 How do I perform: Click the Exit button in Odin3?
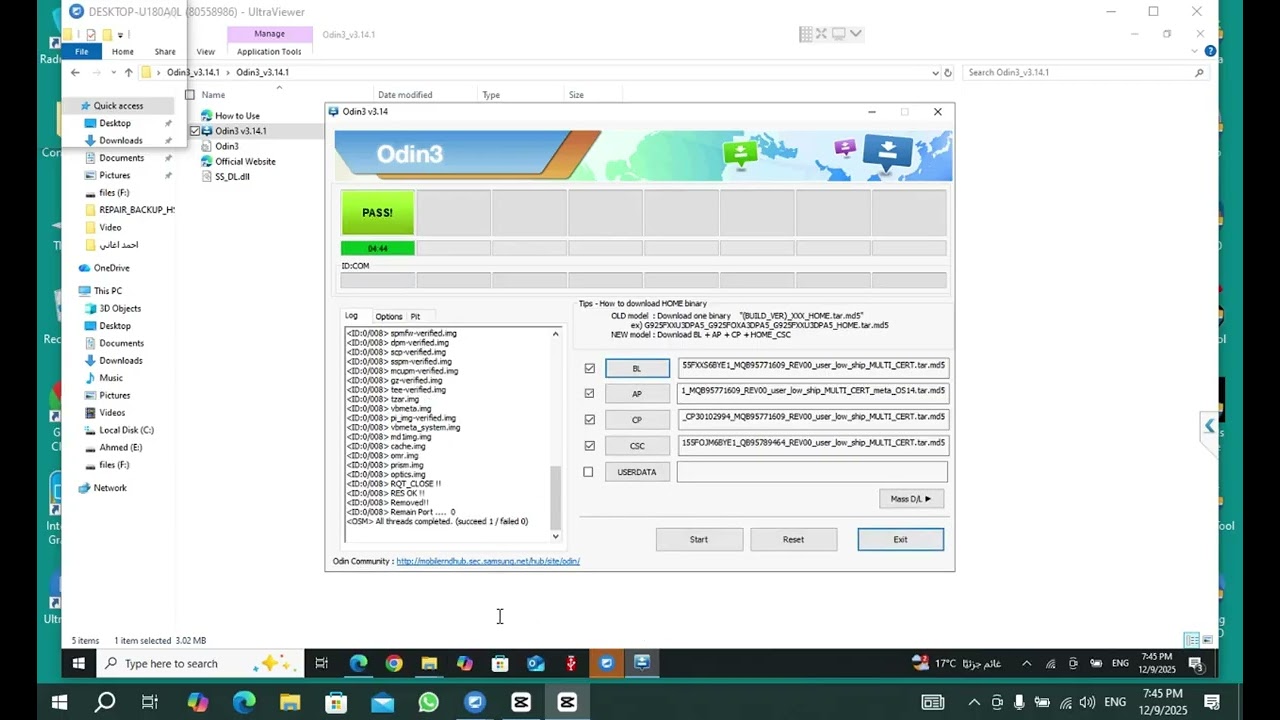[x=900, y=540]
